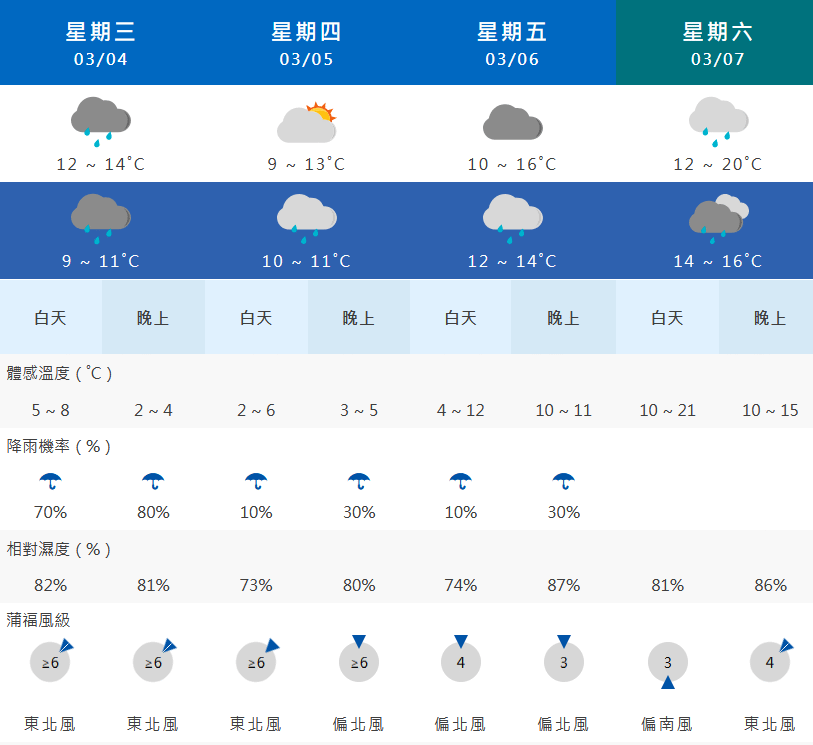Click the first 白天 column under Wednesday
This screenshot has height=745, width=813.
[x=51, y=317]
